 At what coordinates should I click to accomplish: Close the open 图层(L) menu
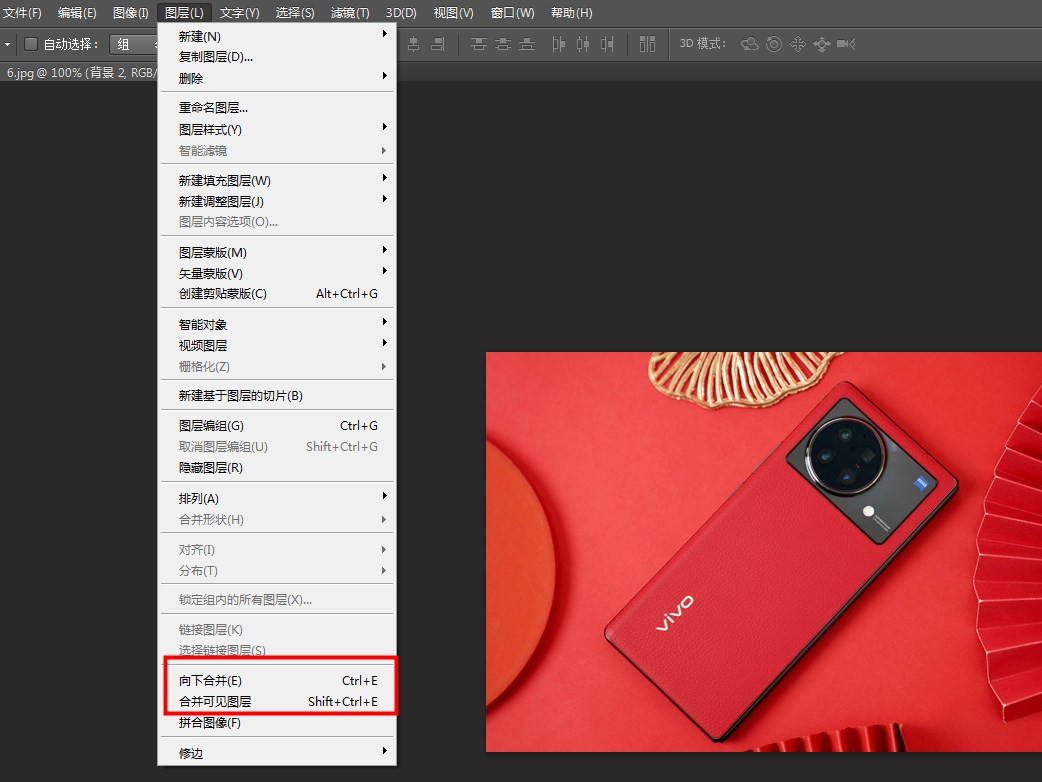click(x=184, y=13)
